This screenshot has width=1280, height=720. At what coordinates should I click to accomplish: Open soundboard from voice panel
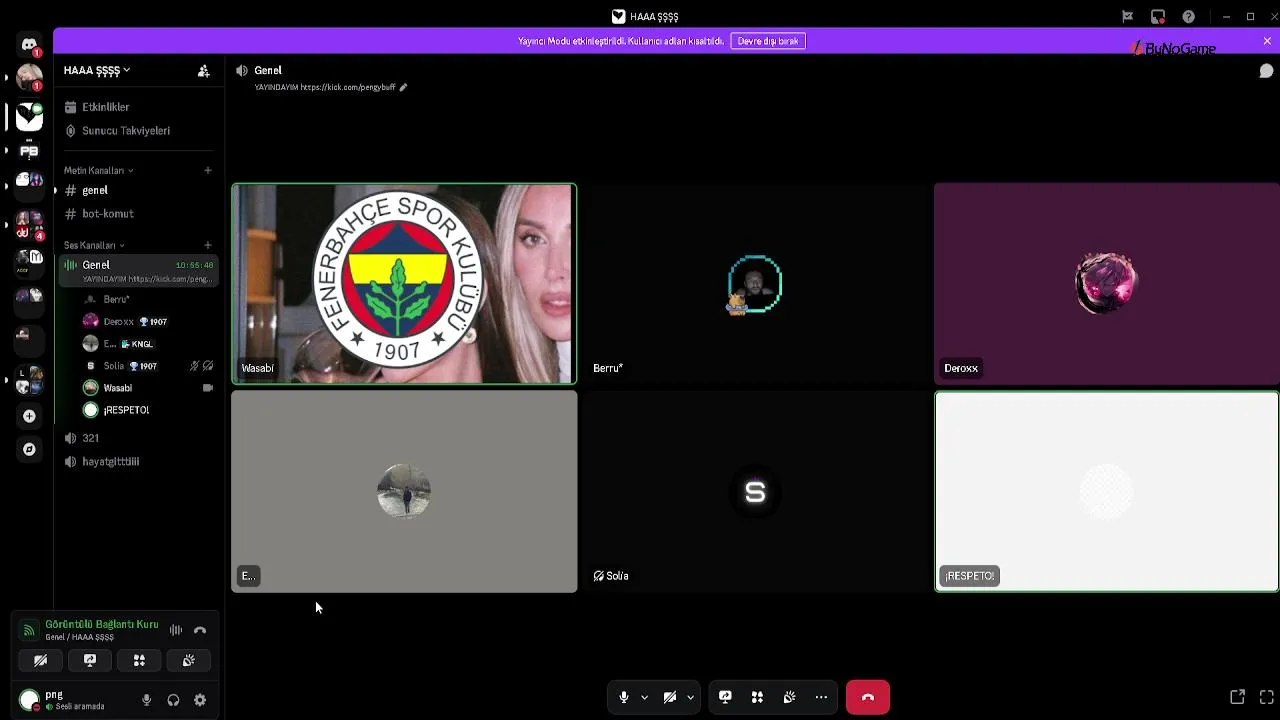(x=188, y=660)
